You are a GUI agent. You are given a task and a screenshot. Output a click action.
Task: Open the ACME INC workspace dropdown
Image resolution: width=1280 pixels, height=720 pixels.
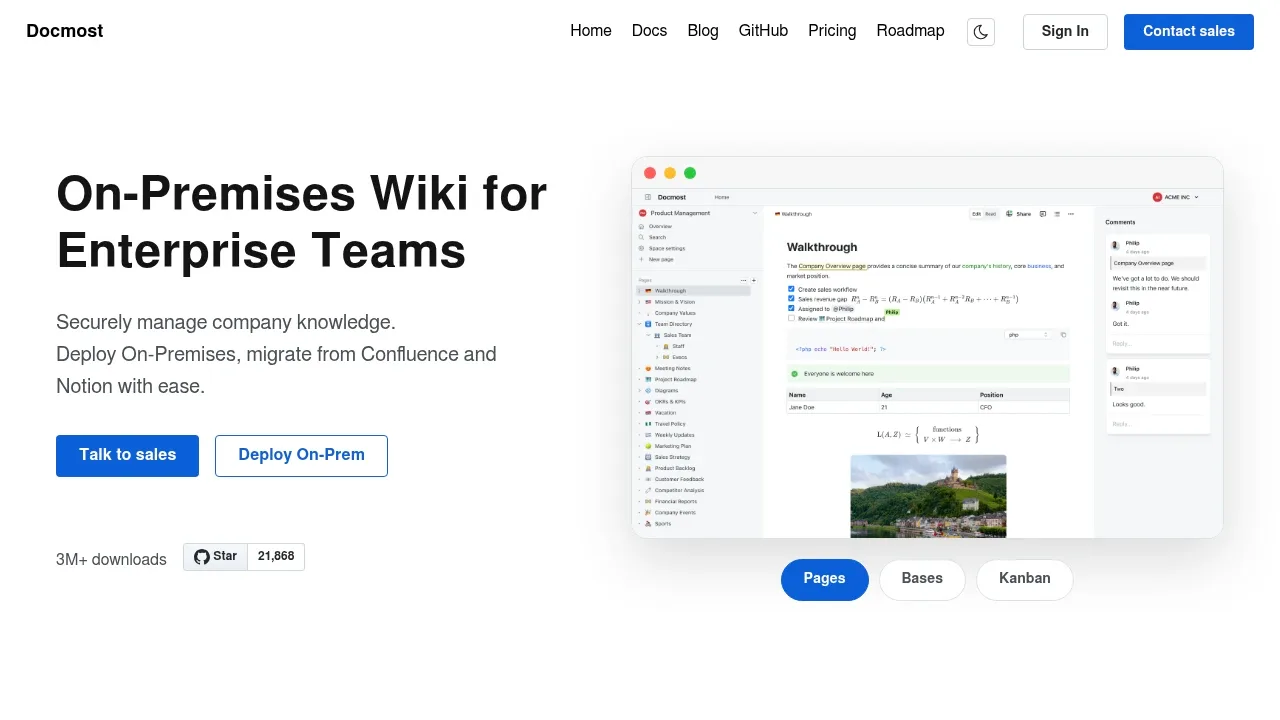coord(1176,197)
